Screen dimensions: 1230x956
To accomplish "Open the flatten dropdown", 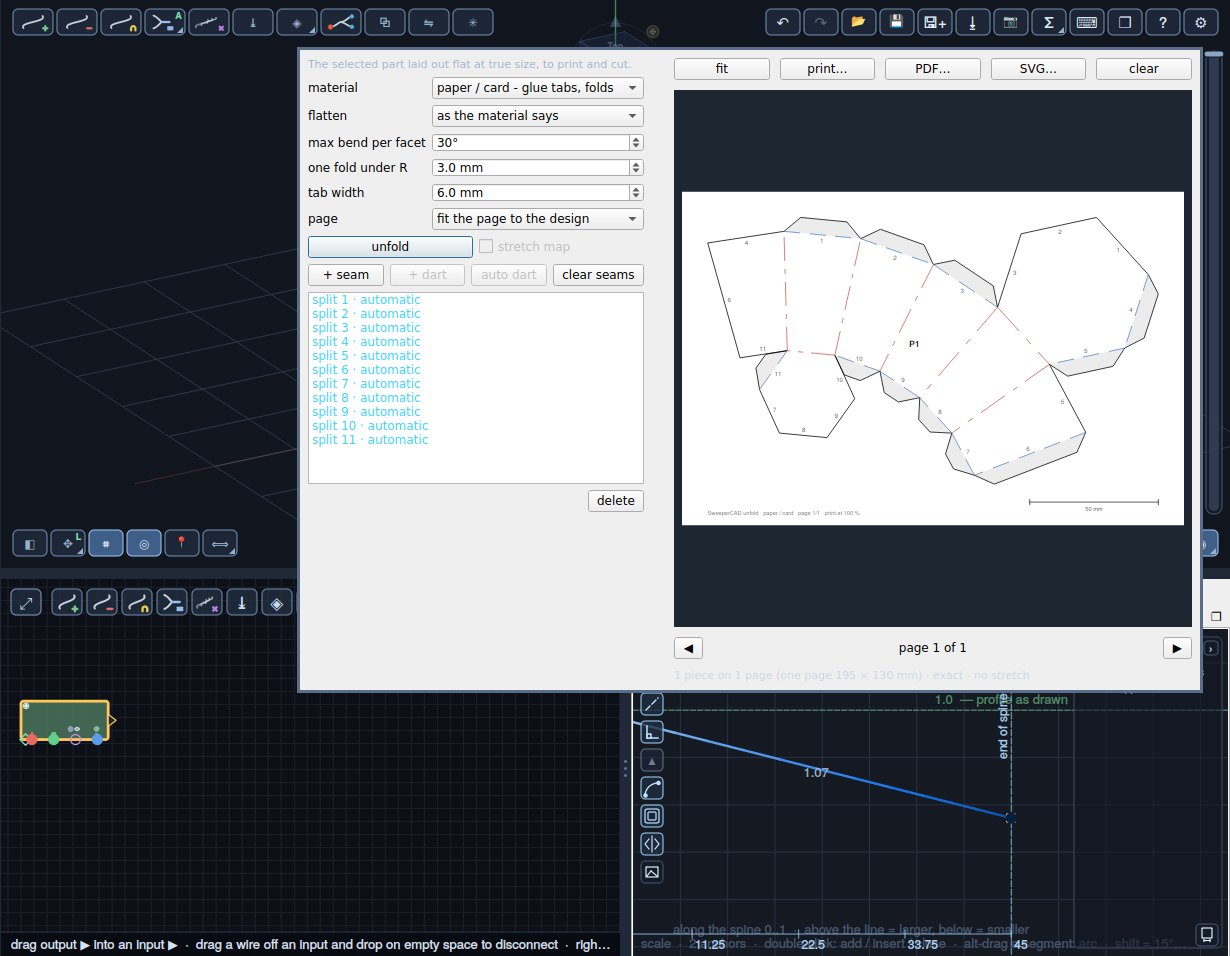I will (537, 116).
